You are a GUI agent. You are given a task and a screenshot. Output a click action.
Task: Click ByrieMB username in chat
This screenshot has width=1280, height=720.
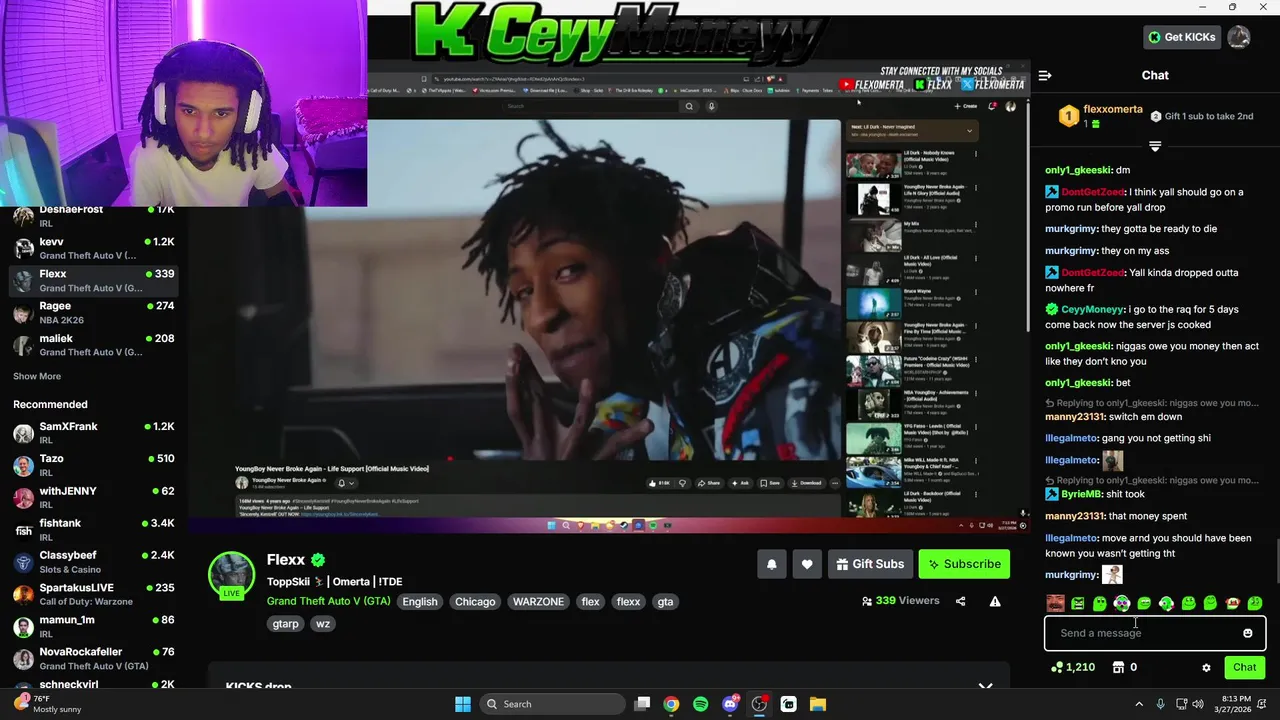1082,494
